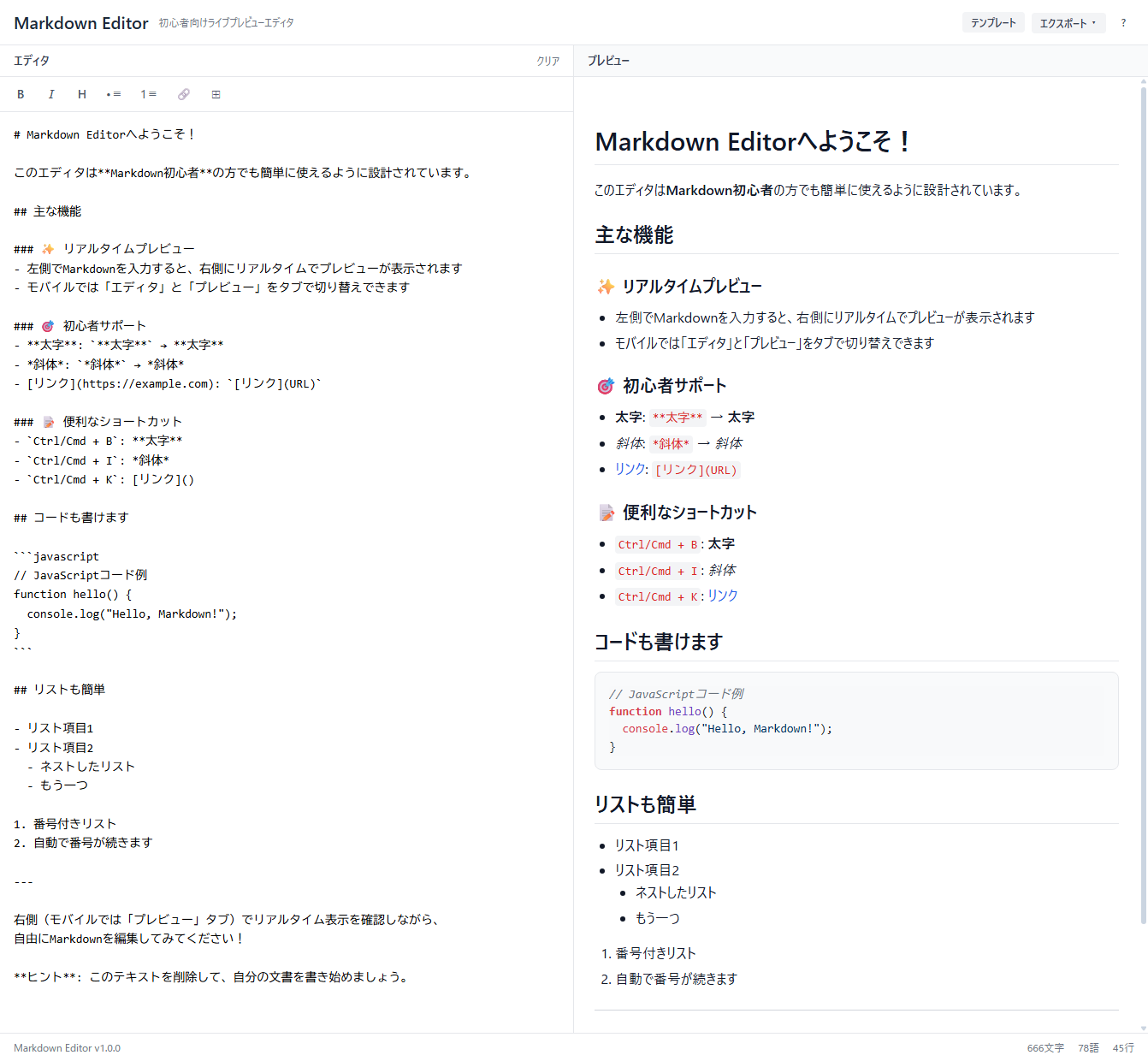
Task: Click editor line '- リスト項目2'
Action: tap(53, 748)
